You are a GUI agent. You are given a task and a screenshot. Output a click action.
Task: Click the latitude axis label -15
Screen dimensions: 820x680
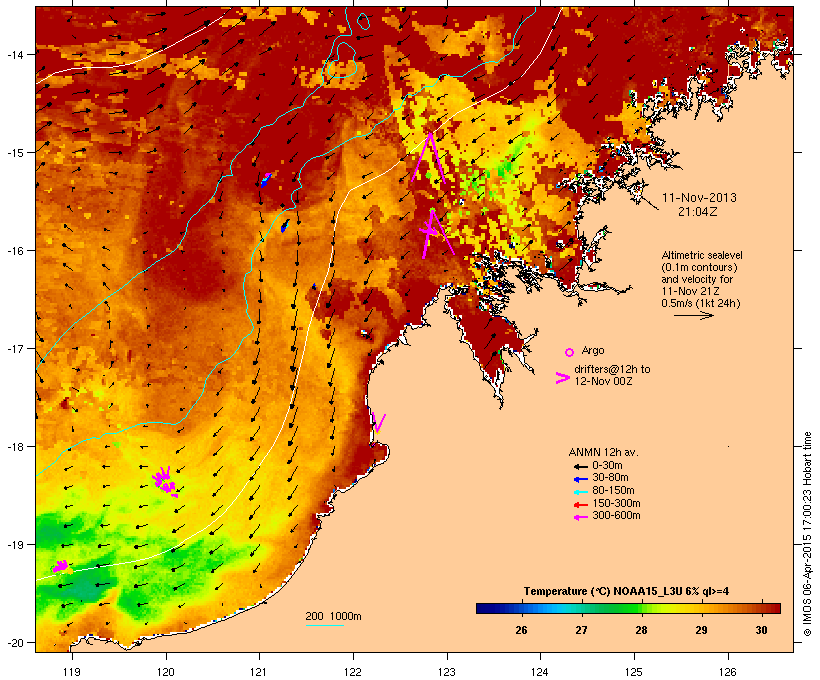pyautogui.click(x=15, y=152)
